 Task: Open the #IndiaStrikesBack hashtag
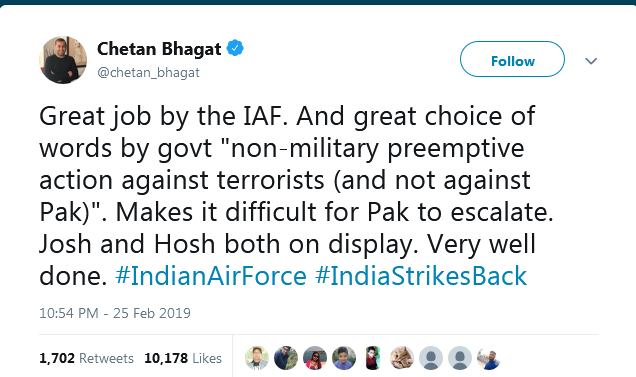421,276
